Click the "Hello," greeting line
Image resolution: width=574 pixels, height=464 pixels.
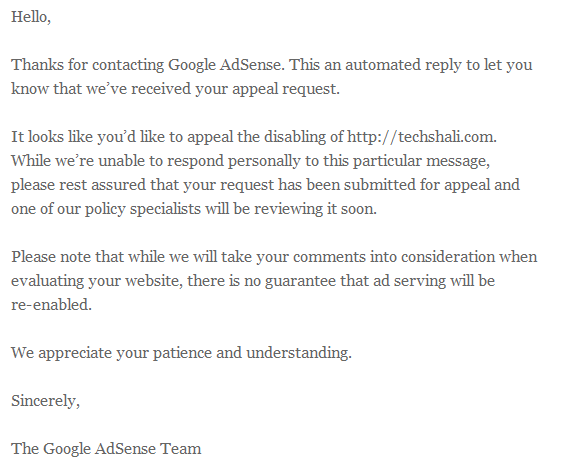point(31,17)
